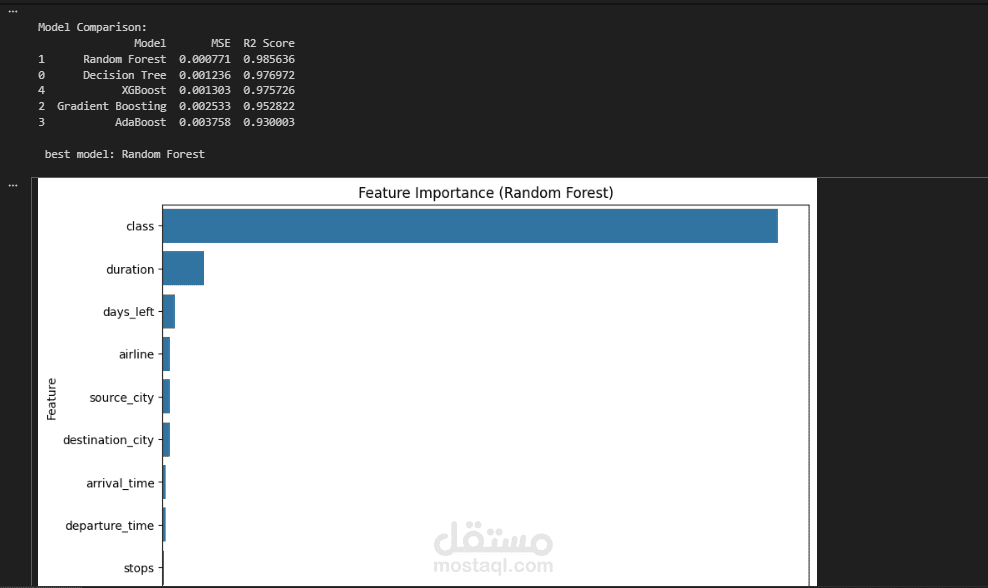The height and width of the screenshot is (588, 988).
Task: Click the 'stops' axis label
Action: point(139,568)
